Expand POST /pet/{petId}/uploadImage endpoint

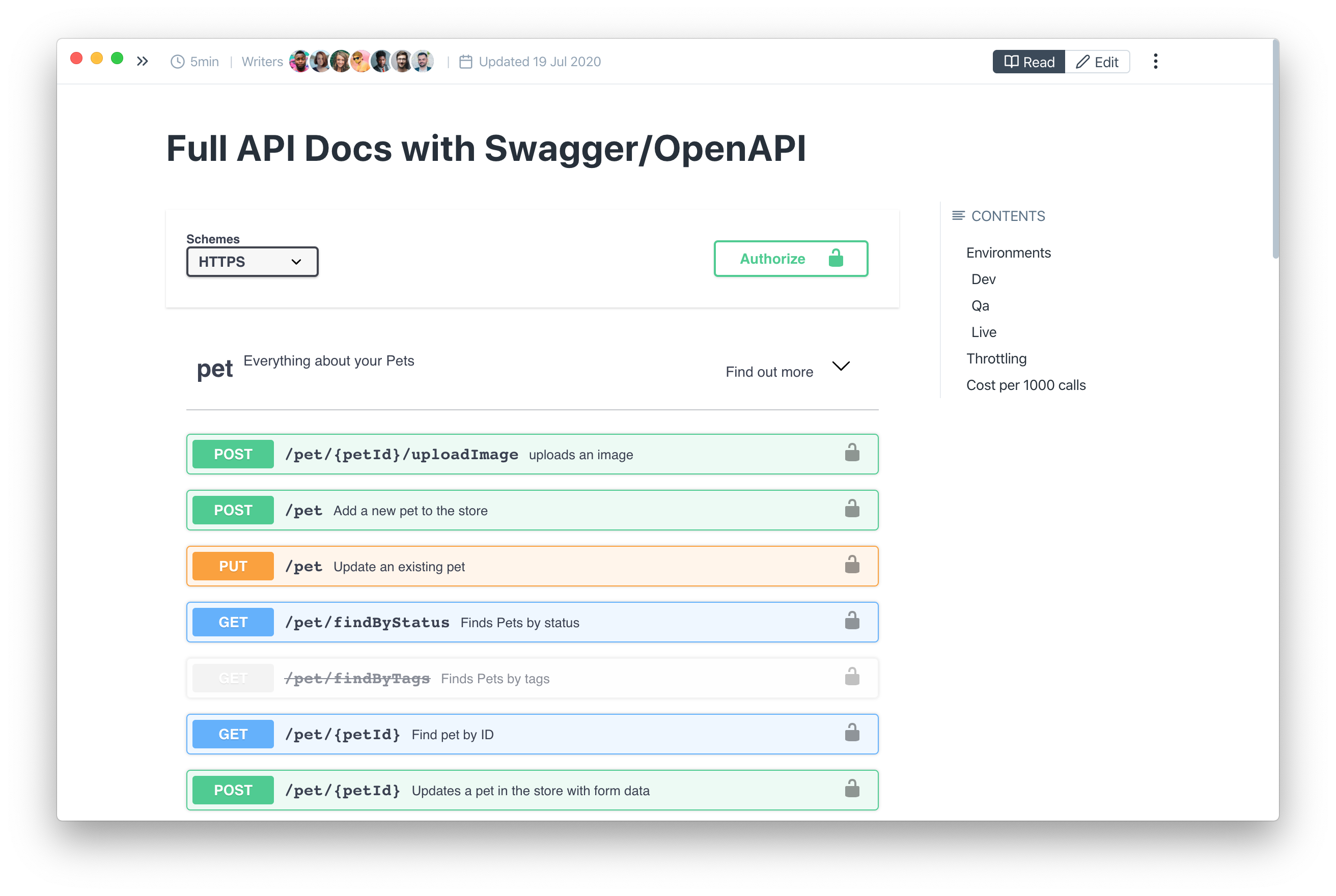click(532, 454)
